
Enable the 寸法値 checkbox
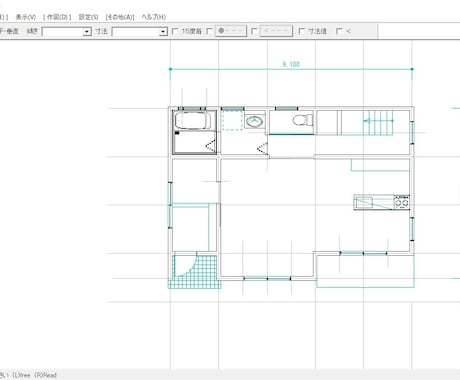click(x=302, y=31)
